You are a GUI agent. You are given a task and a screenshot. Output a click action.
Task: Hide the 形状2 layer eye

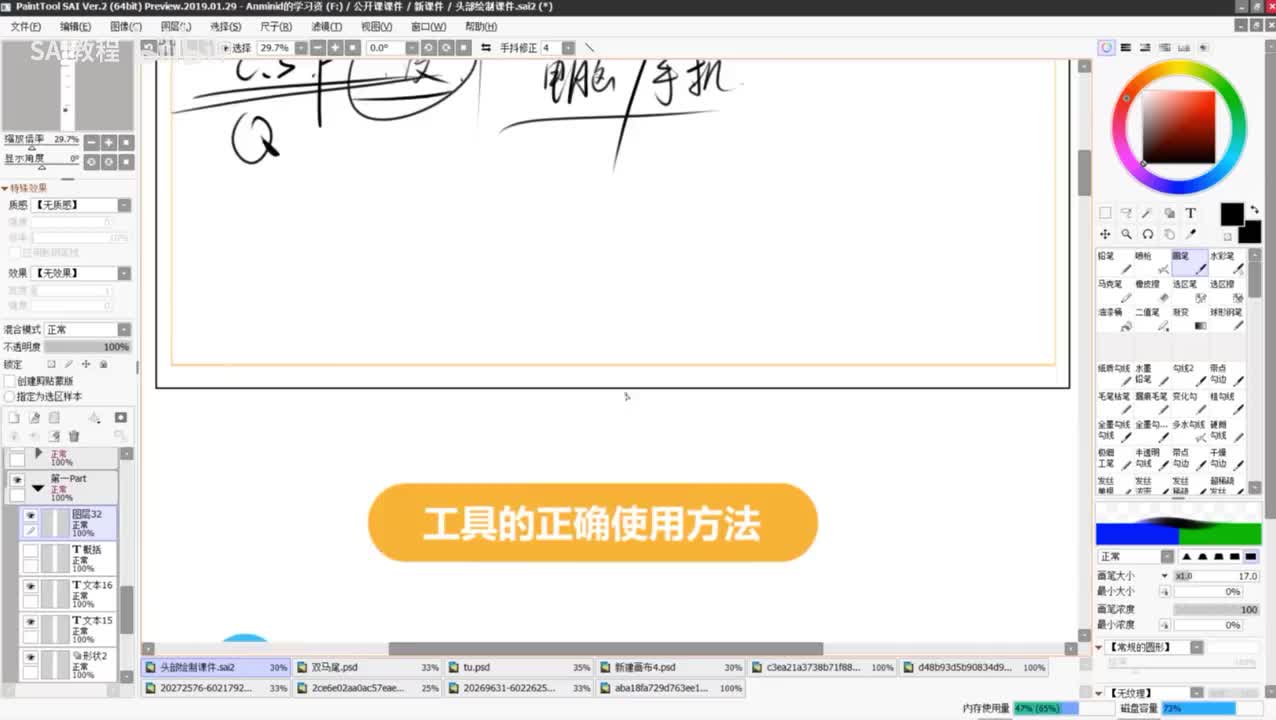pos(30,657)
